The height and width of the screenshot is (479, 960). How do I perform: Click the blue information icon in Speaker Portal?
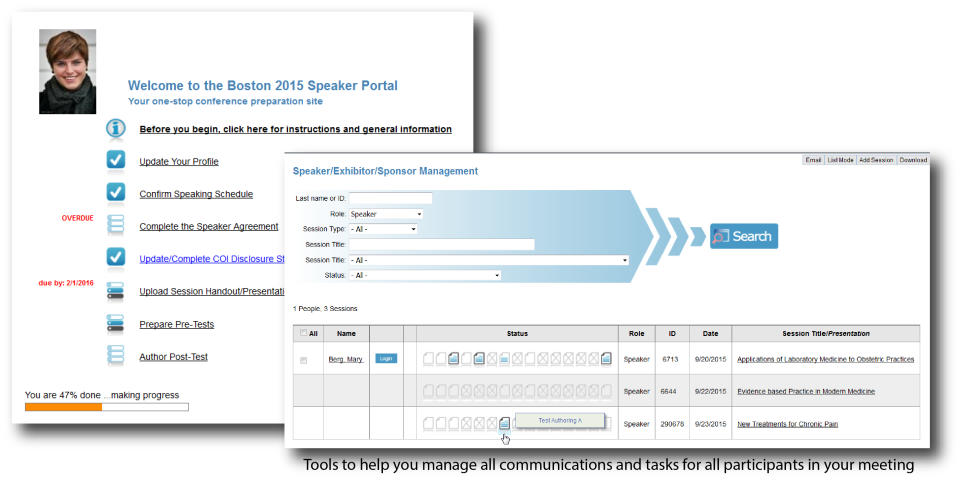pyautogui.click(x=116, y=129)
